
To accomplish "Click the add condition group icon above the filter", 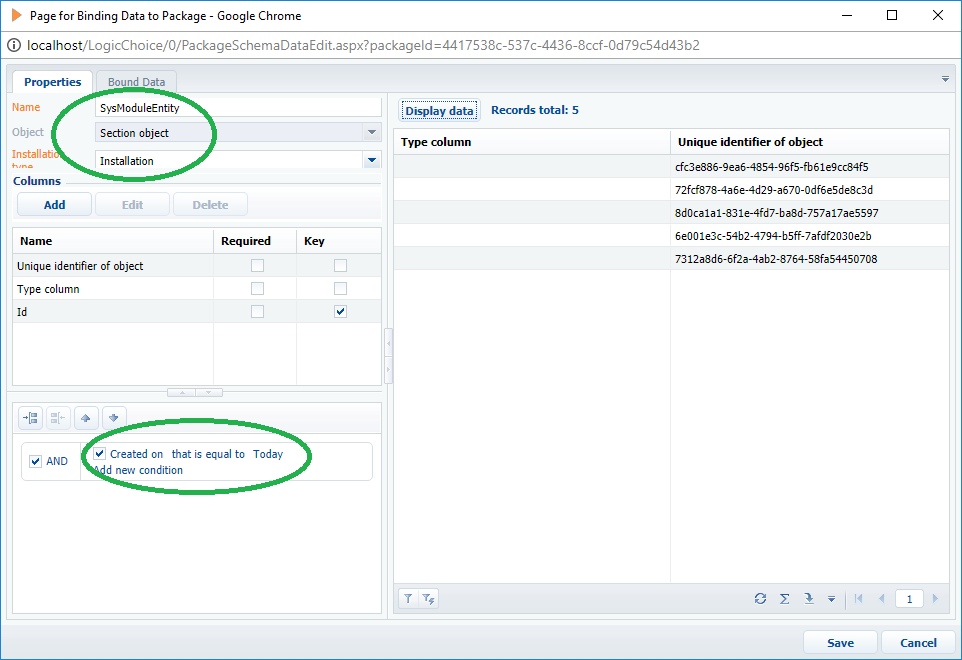I will pos(30,417).
